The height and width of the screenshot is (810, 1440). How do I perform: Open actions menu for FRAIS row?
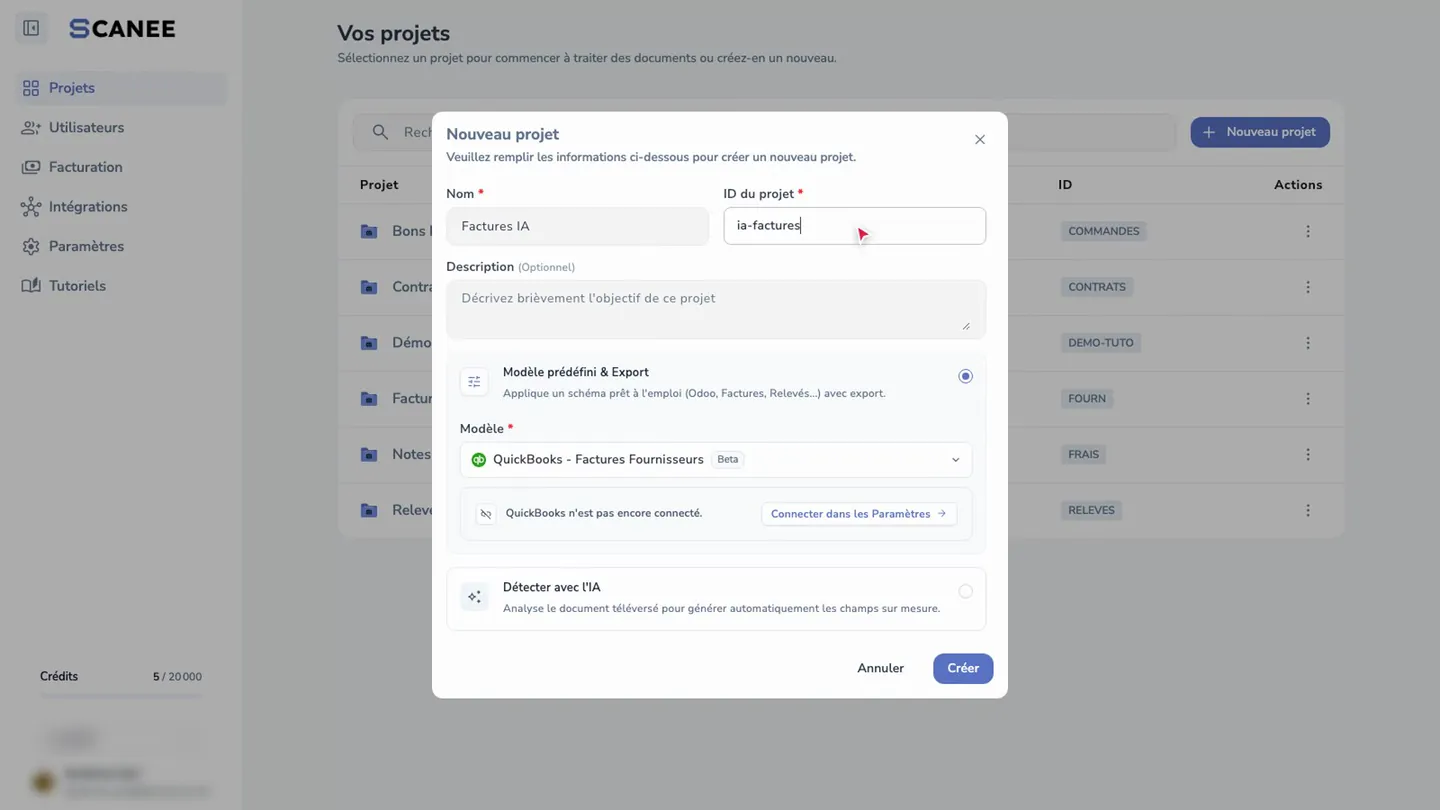[x=1308, y=454]
